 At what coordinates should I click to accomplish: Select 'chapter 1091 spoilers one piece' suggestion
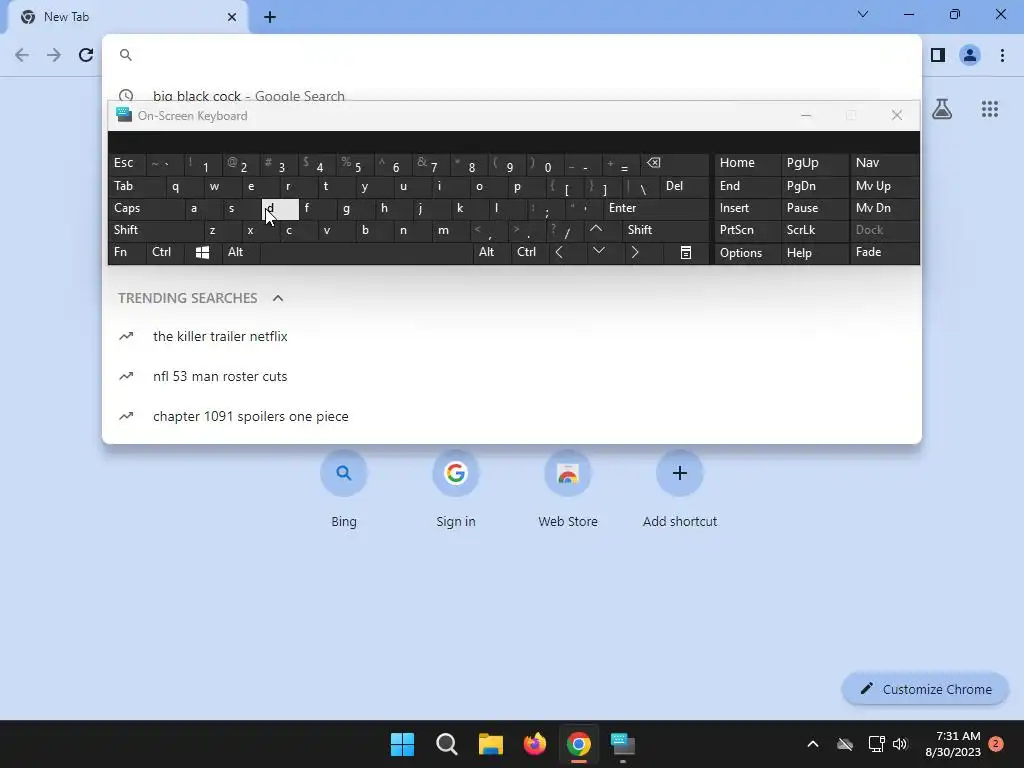(x=511, y=416)
